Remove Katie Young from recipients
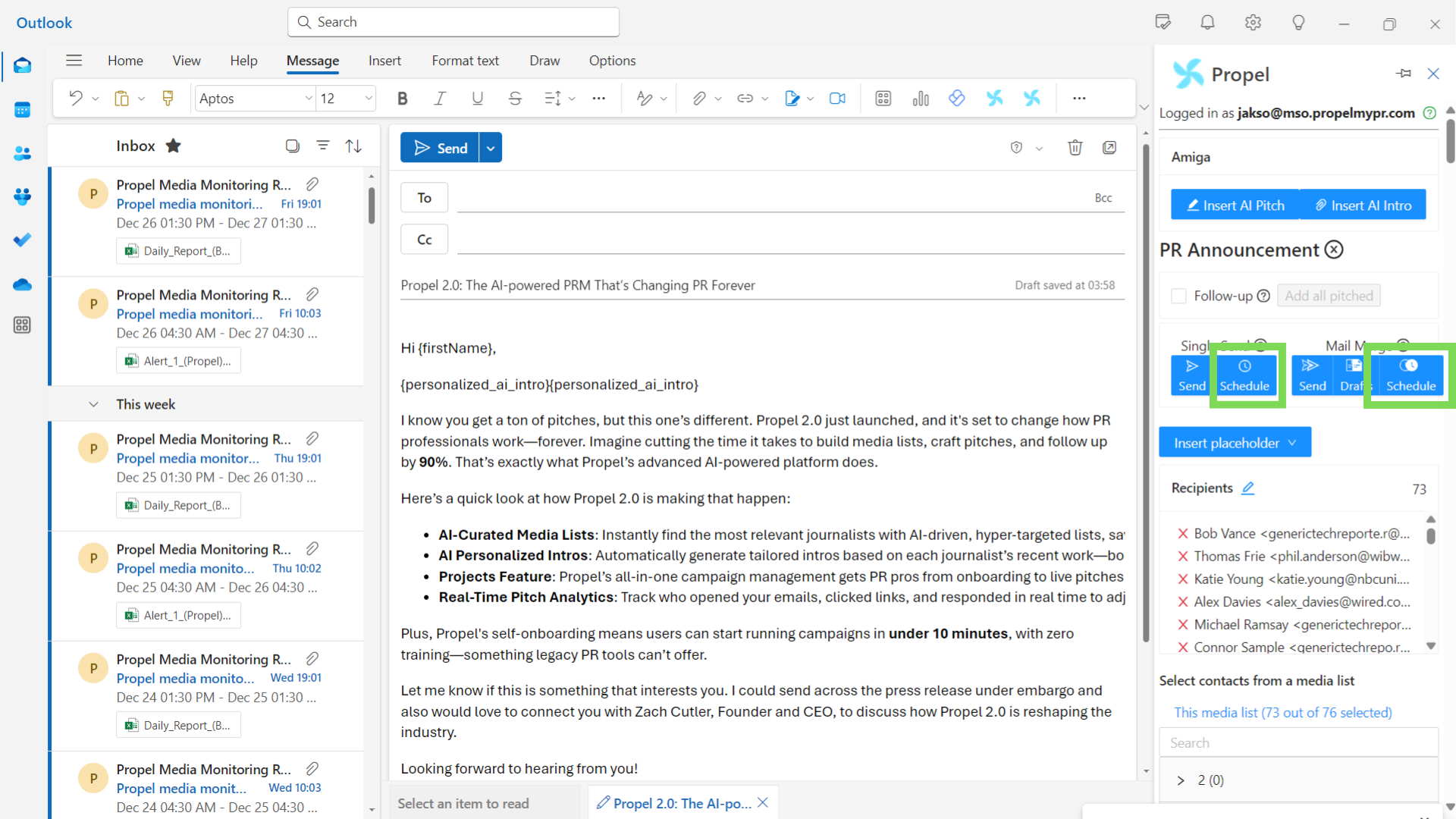This screenshot has height=819, width=1456. [x=1182, y=579]
